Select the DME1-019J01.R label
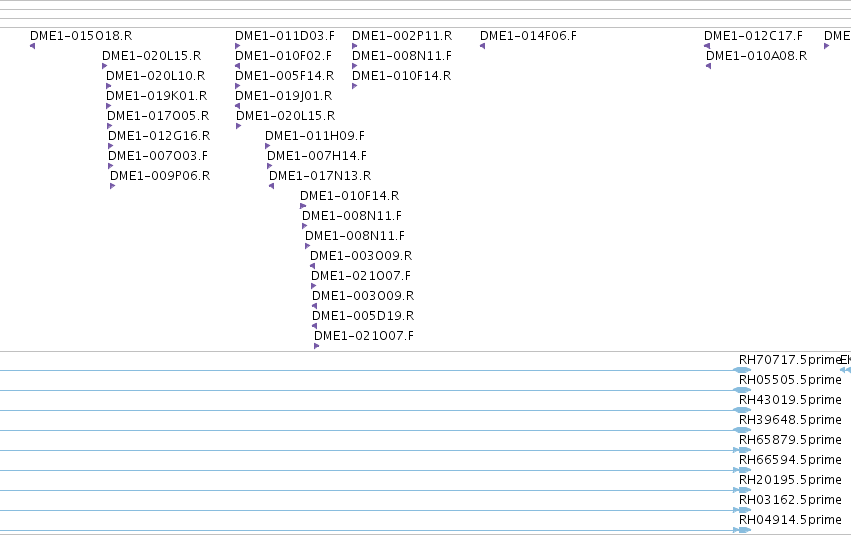851x535 pixels. click(284, 96)
